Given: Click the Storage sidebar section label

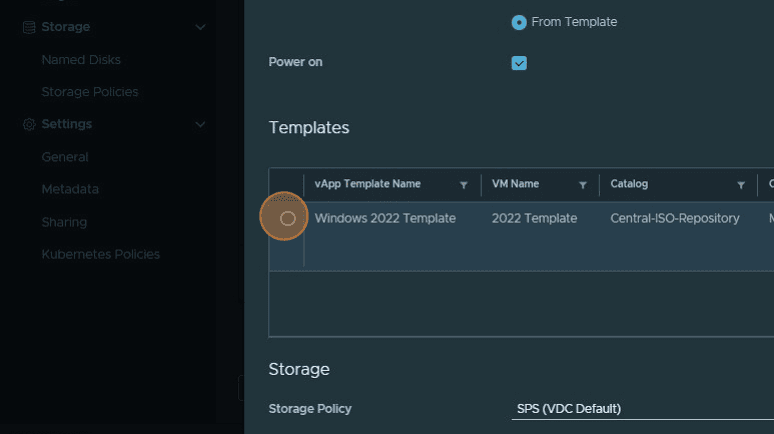Looking at the screenshot, I should coord(66,27).
